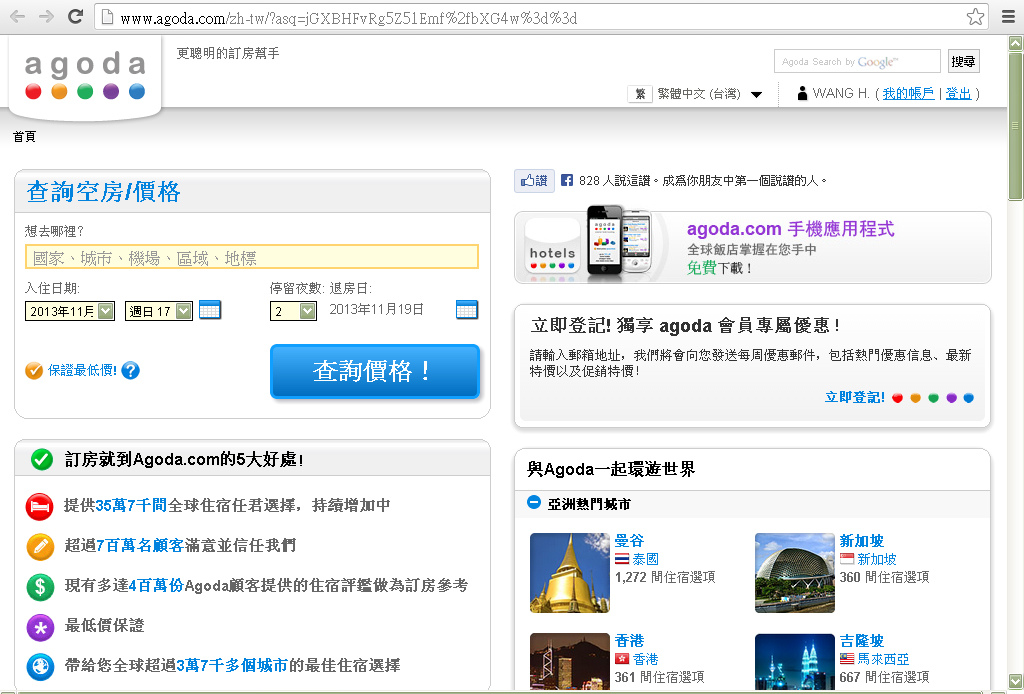Click the 4百萬份 highlighted link
Image resolution: width=1024 pixels, height=694 pixels.
click(x=156, y=586)
